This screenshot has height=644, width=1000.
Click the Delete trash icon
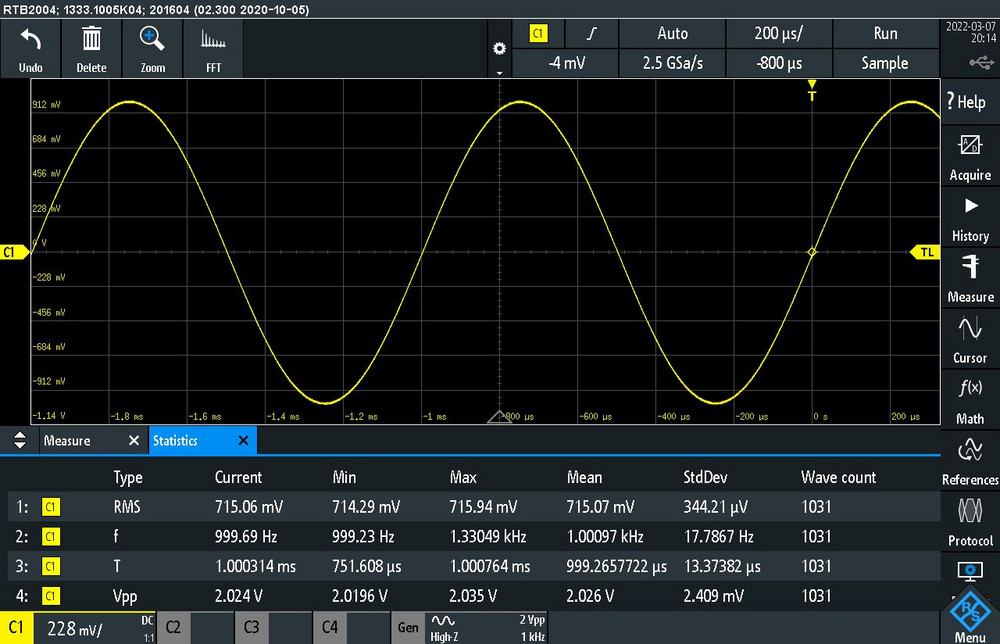click(91, 40)
